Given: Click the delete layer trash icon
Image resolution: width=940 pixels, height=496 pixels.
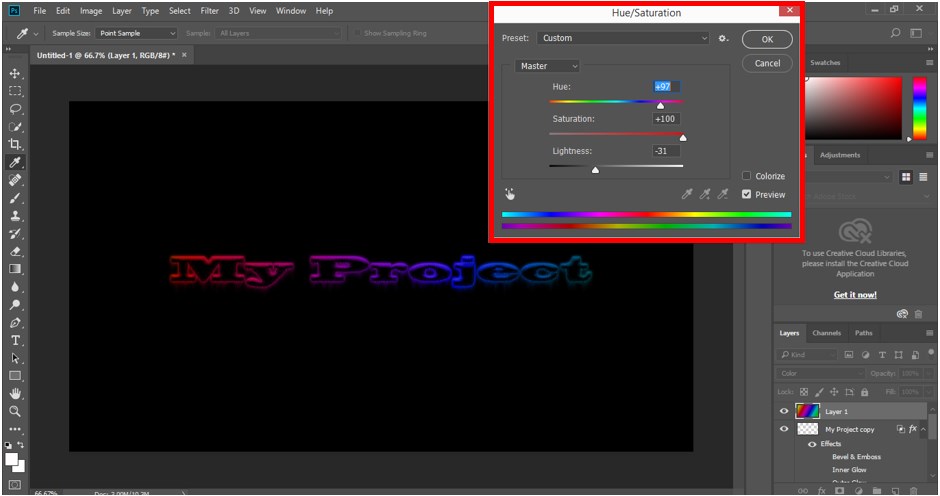Looking at the screenshot, I should [914, 491].
